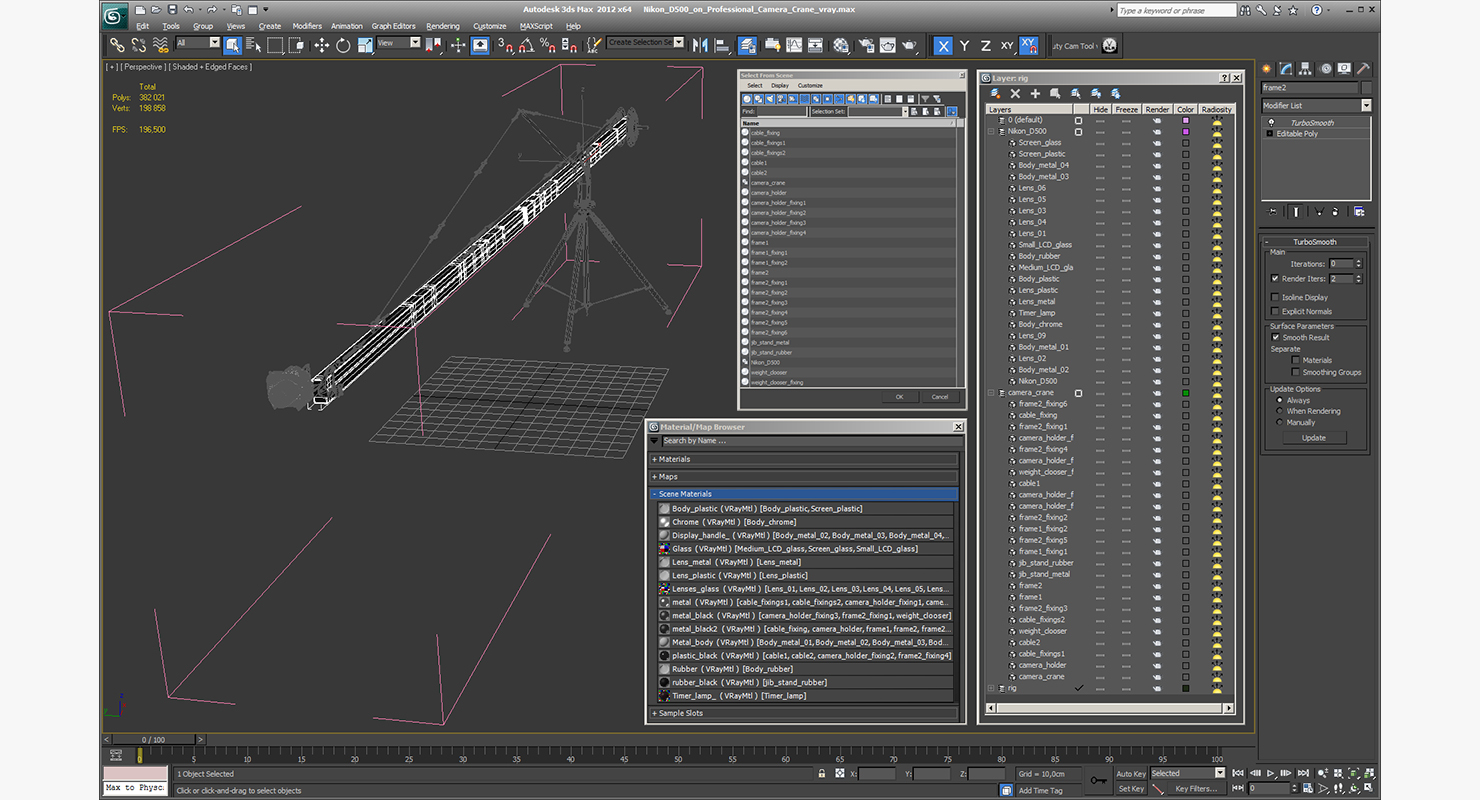
Task: Open the MAXScript menu
Action: pos(536,26)
